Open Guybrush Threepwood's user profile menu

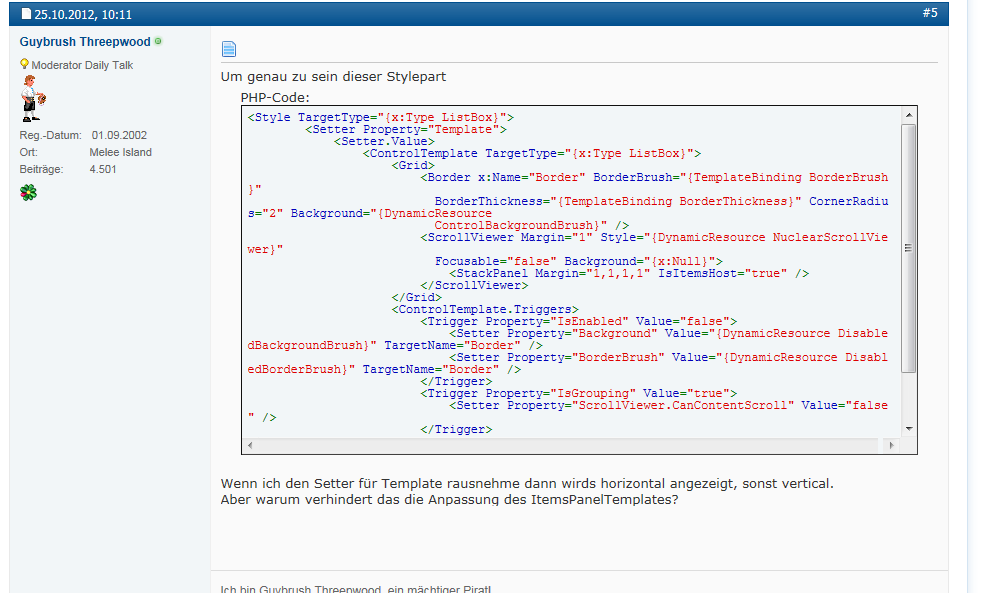click(x=85, y=42)
